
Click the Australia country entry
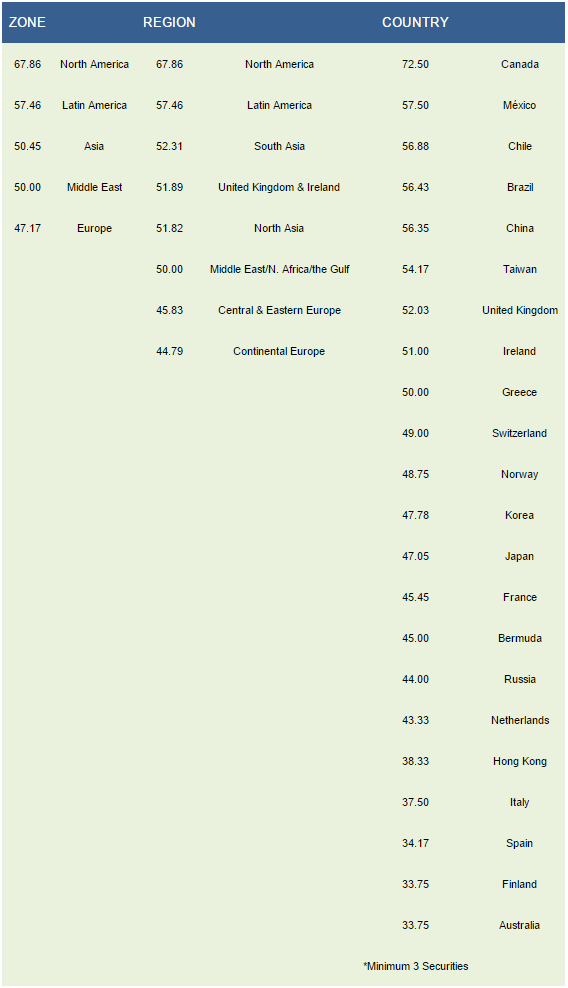point(519,925)
